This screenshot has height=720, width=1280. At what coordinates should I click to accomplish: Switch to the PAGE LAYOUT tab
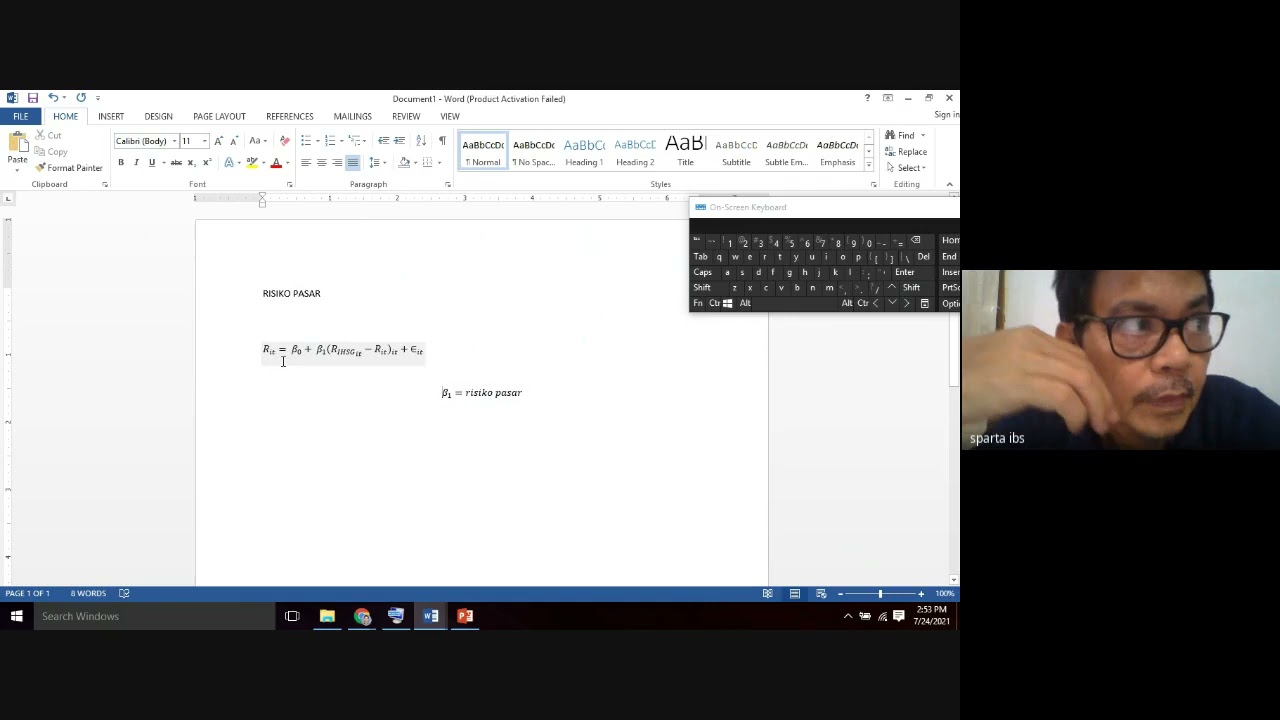point(219,116)
